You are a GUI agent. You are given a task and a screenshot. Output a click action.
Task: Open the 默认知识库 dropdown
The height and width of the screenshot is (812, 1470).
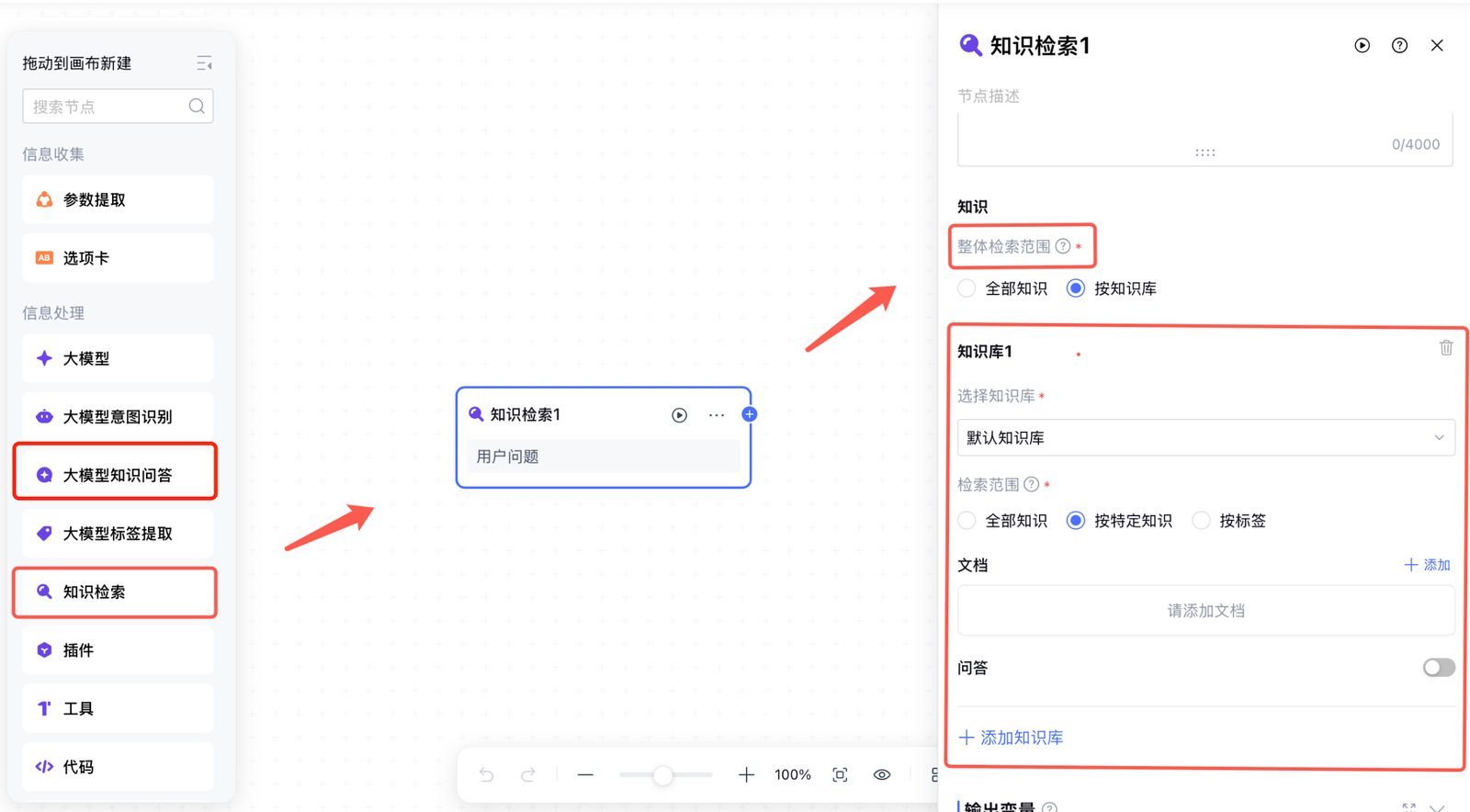pyautogui.click(x=1205, y=438)
